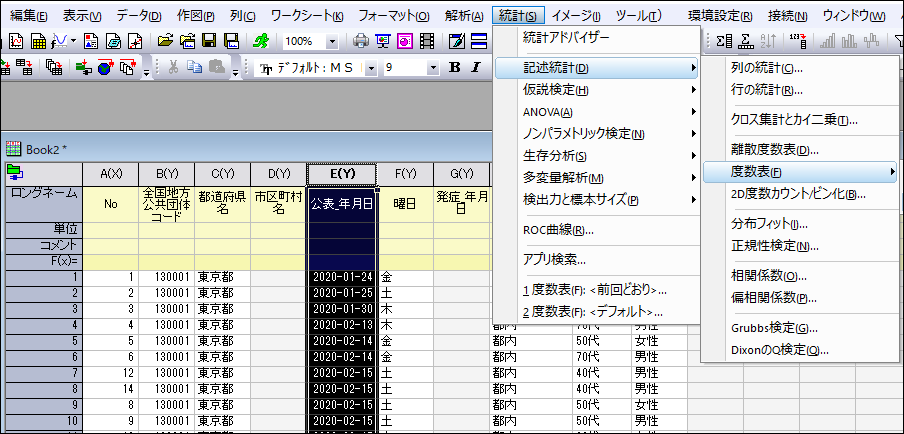This screenshot has width=904, height=434.
Task: Click the Statistics on Rows sigma icon
Action: click(747, 41)
